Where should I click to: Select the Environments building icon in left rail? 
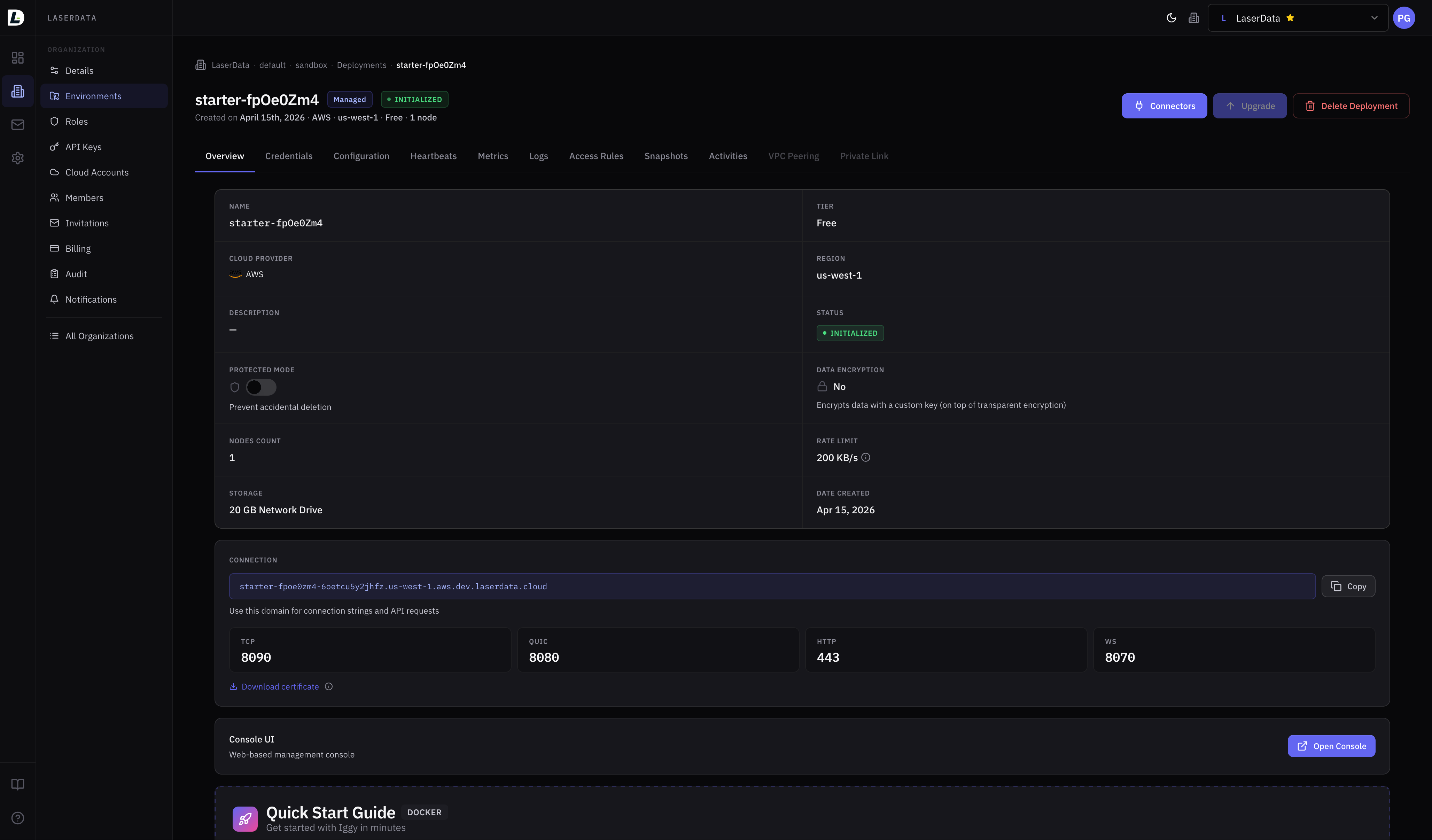(x=18, y=91)
